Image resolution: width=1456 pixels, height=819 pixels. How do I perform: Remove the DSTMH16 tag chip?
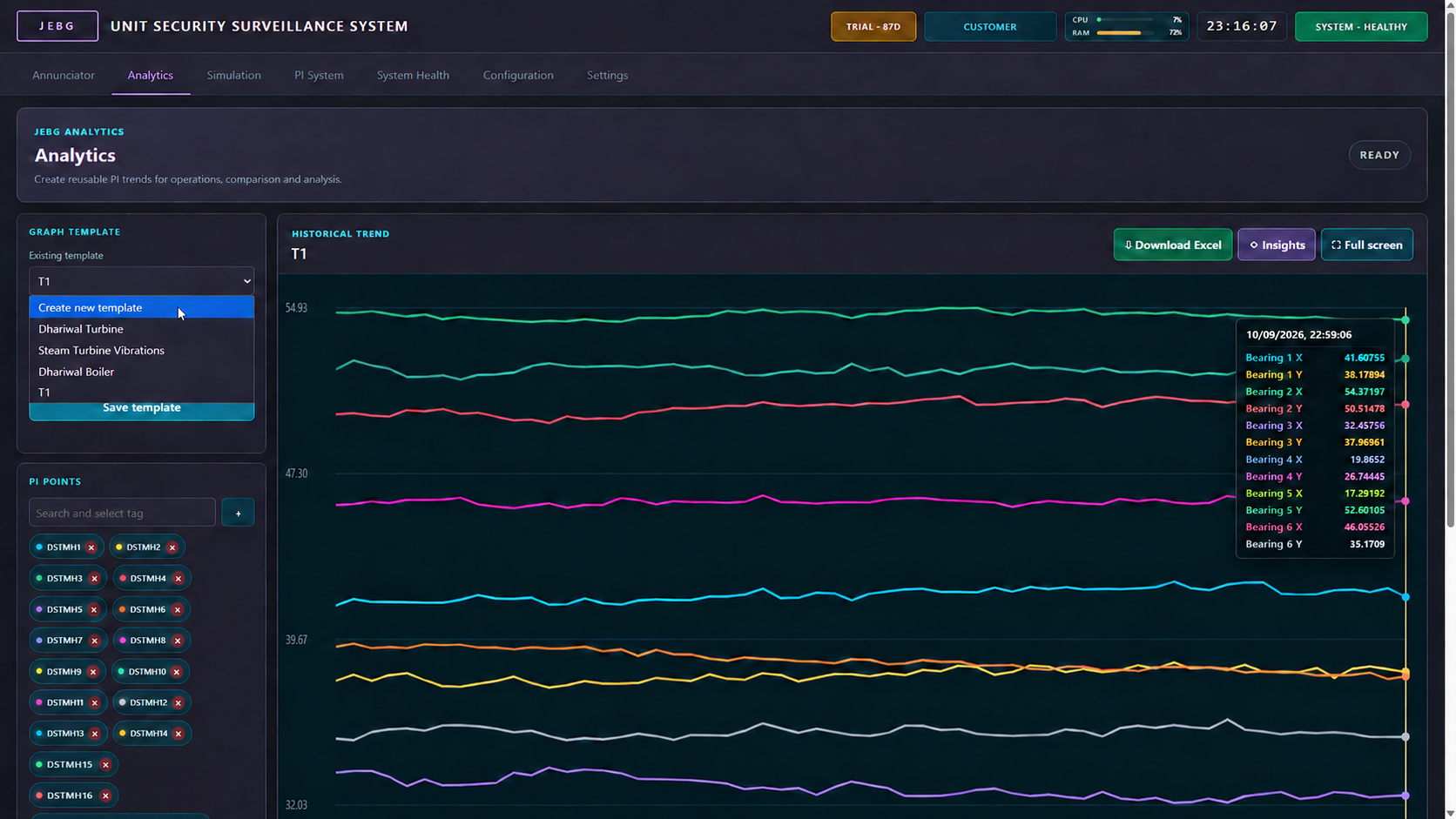pyautogui.click(x=105, y=796)
